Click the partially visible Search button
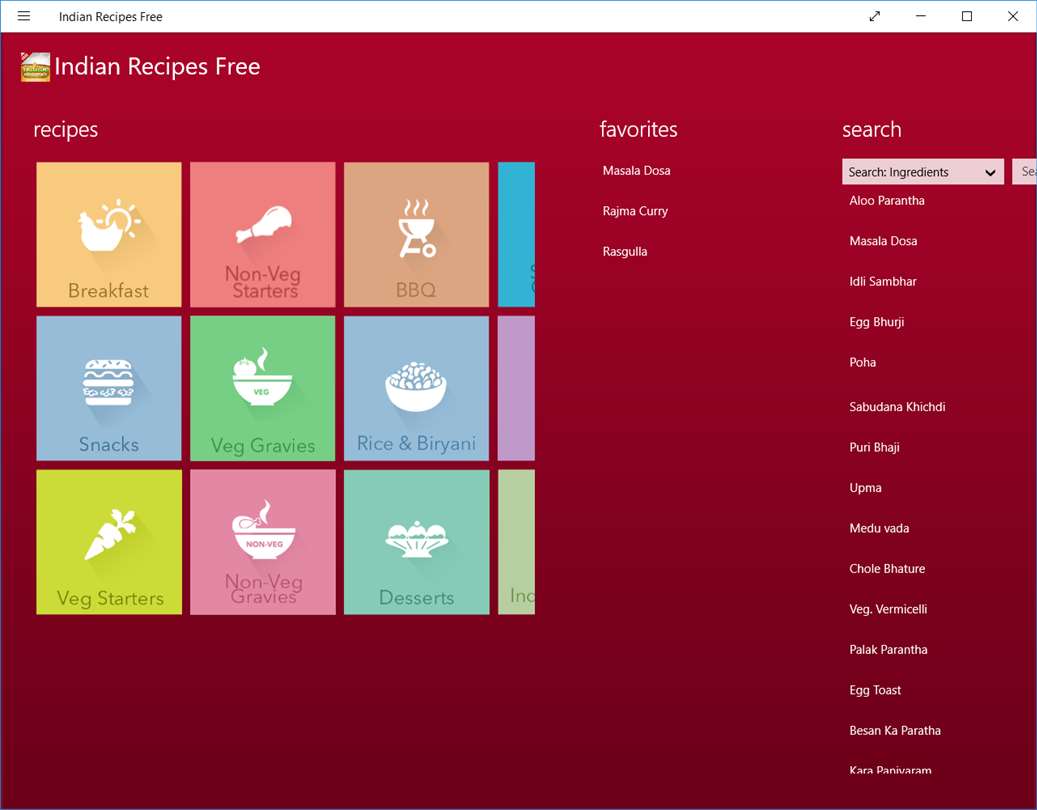The image size is (1037, 810). tap(1024, 172)
